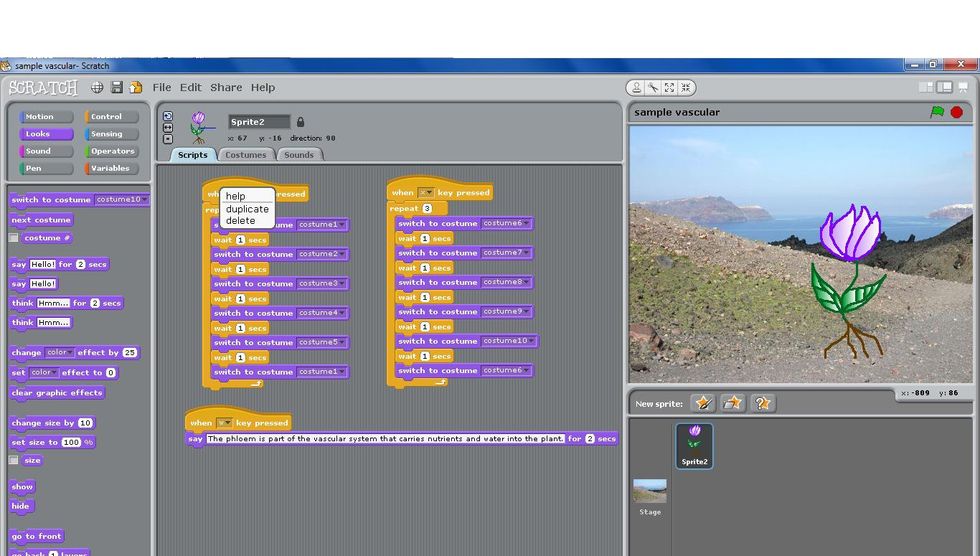
Task: Open the color effect dropdown in change block
Action: point(71,352)
